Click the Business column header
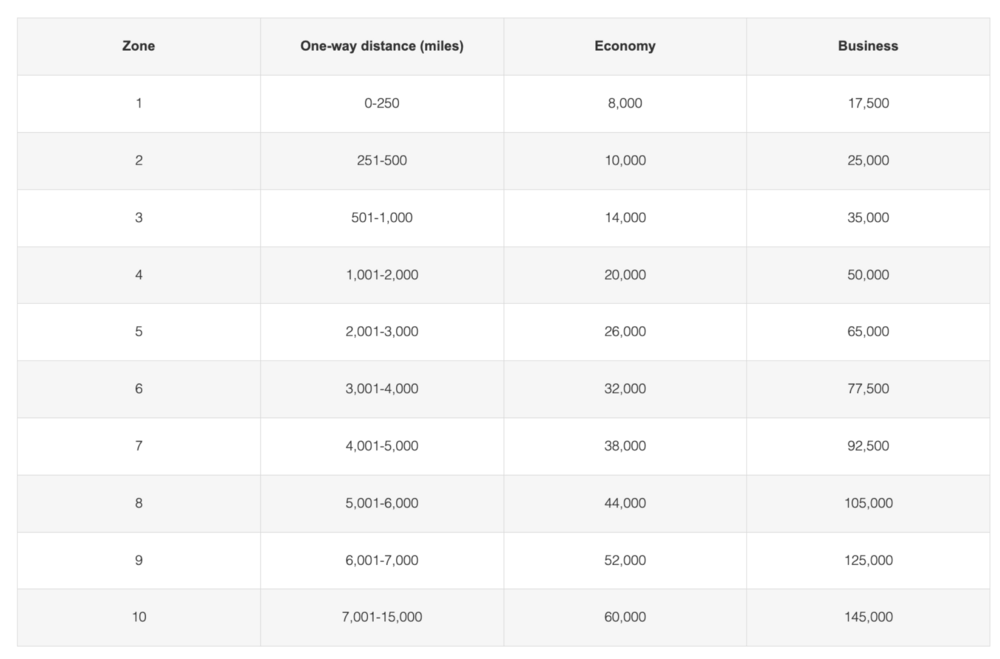Viewport: 1000px width, 659px height. click(868, 46)
